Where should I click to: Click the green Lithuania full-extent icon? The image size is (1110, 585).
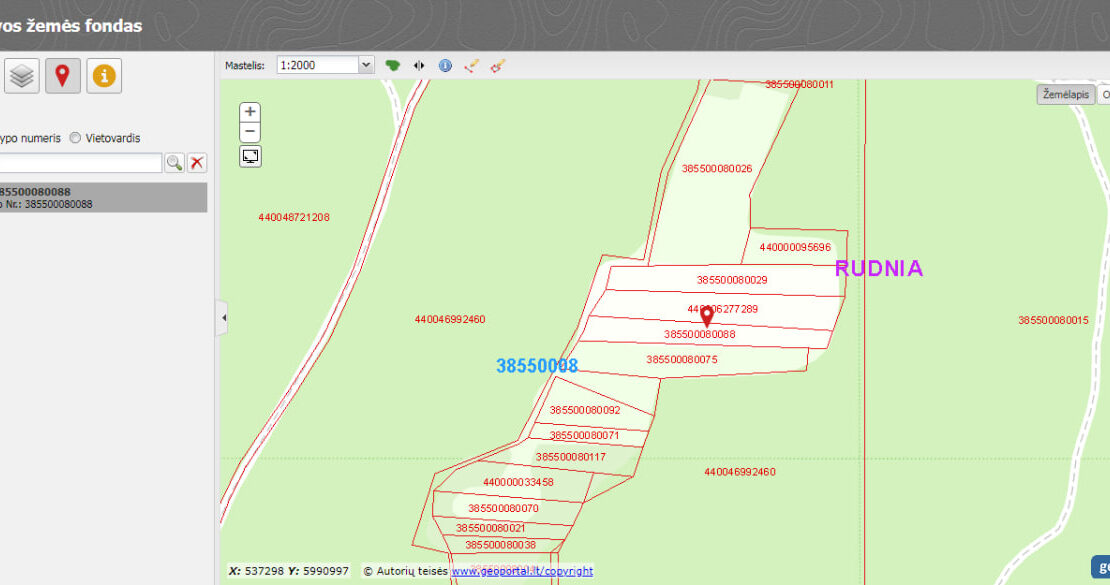click(x=393, y=65)
